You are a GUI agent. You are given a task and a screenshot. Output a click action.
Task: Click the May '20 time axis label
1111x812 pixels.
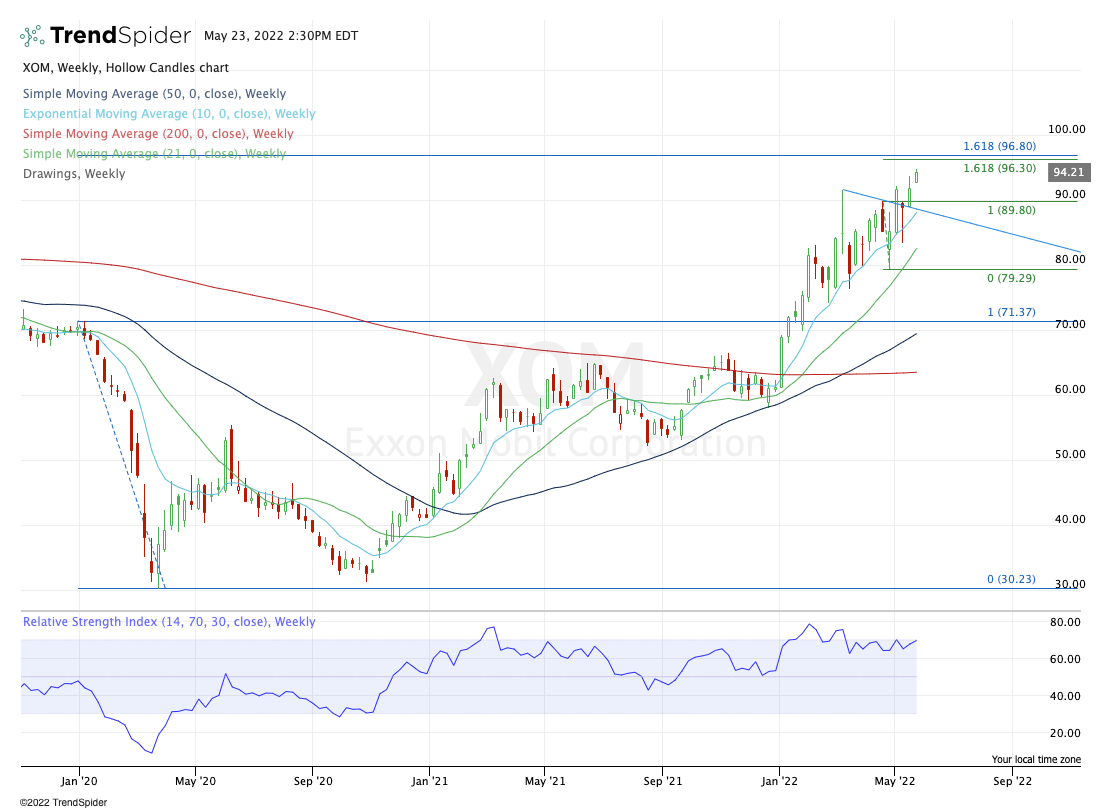197,780
